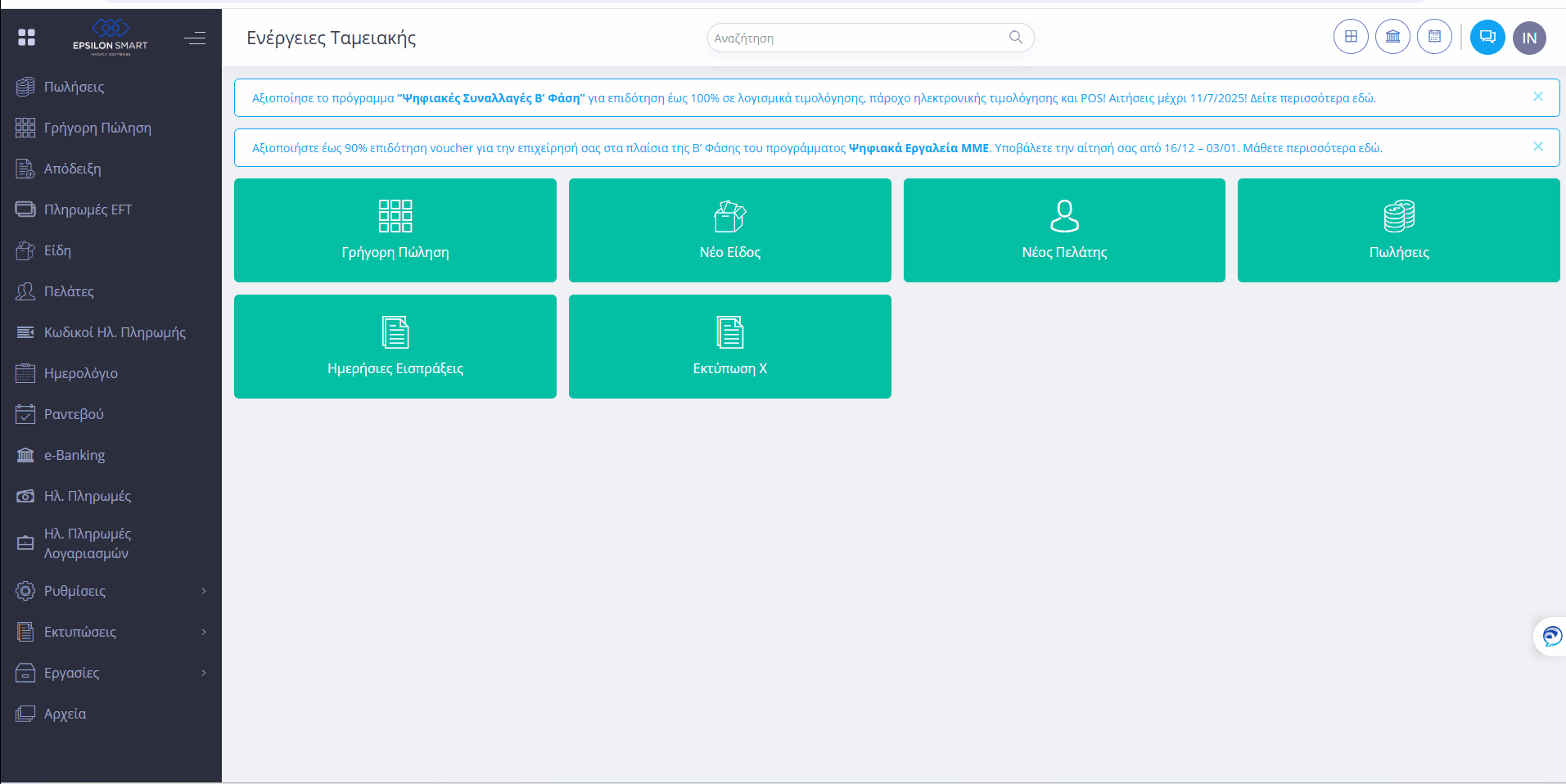
Task: Click the apps grid icon in top-left corner
Action: 26,38
